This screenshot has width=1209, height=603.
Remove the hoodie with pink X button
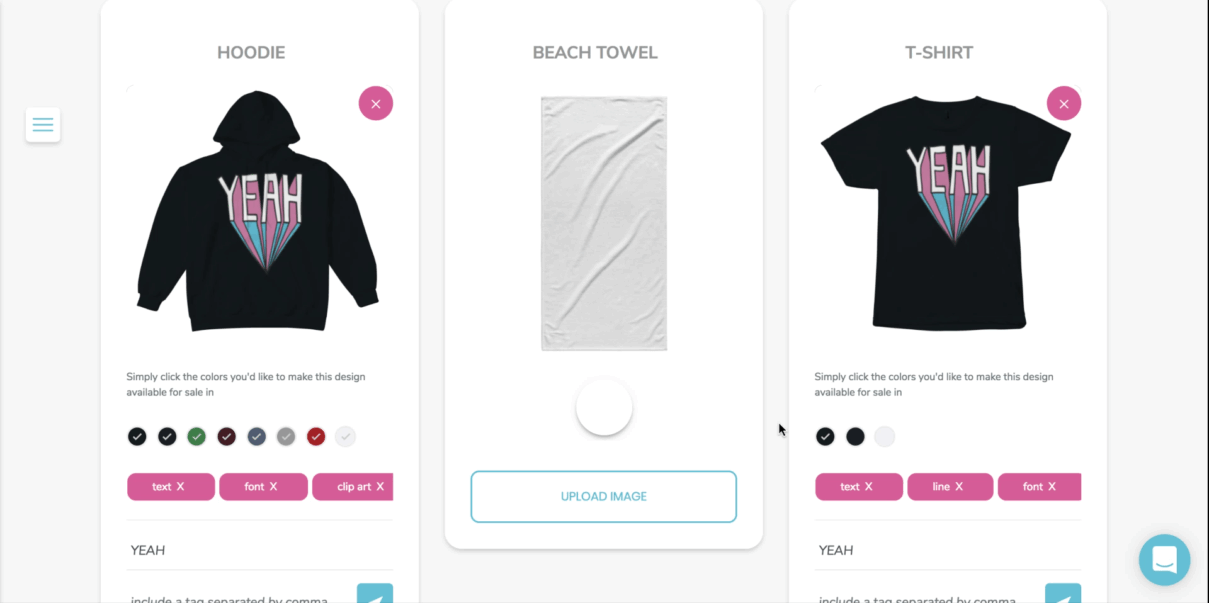pos(376,103)
